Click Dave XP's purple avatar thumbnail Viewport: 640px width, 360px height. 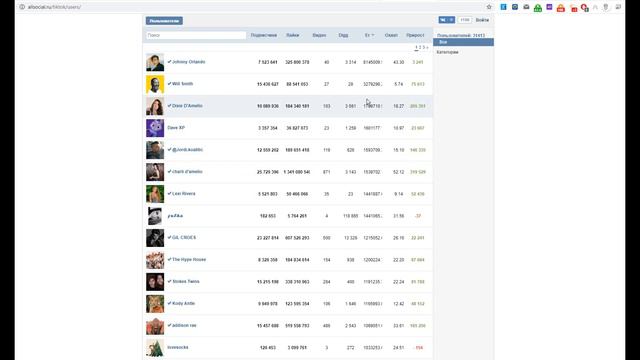coord(155,128)
